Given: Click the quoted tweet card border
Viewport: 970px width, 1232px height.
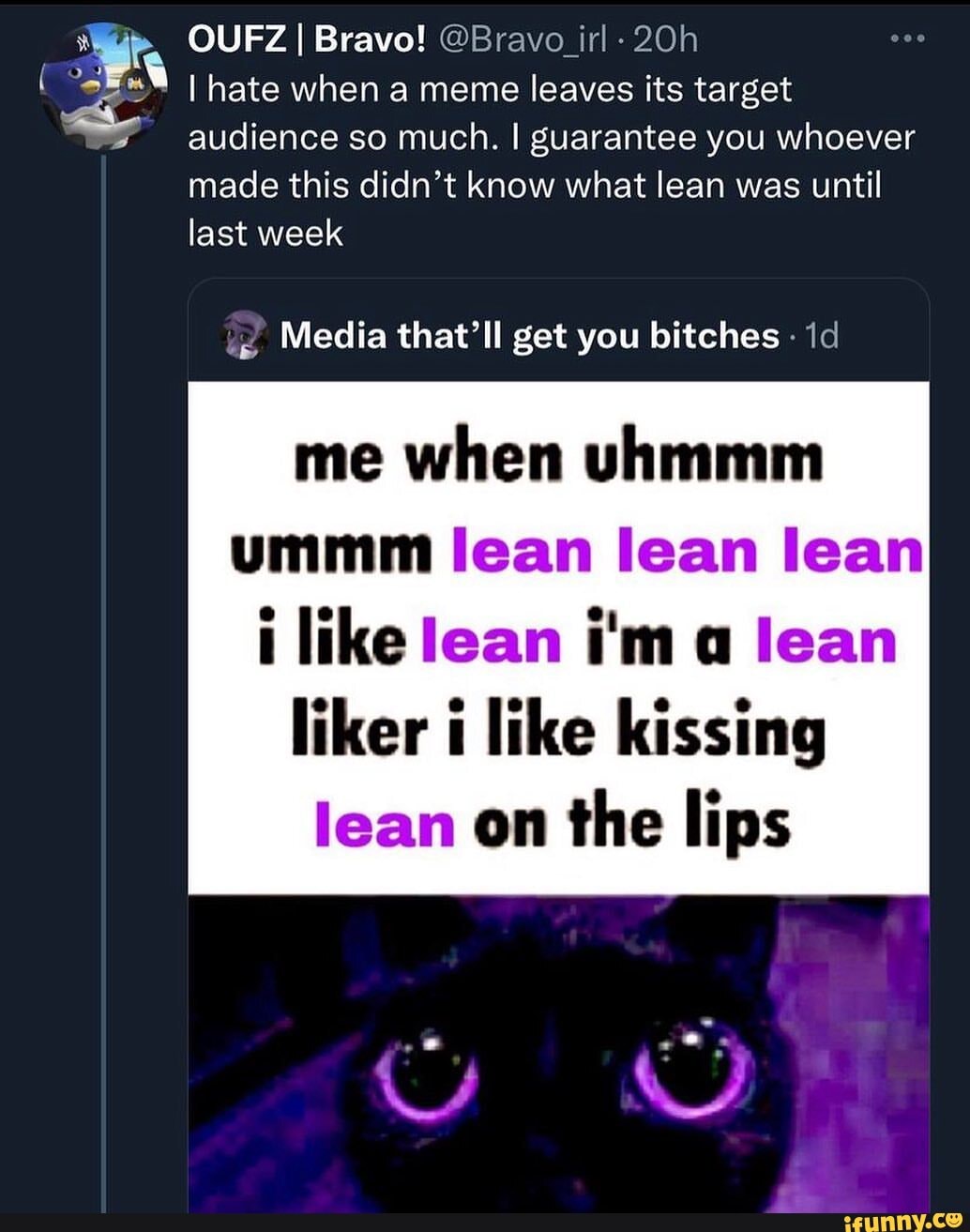Looking at the screenshot, I should tap(197, 657).
